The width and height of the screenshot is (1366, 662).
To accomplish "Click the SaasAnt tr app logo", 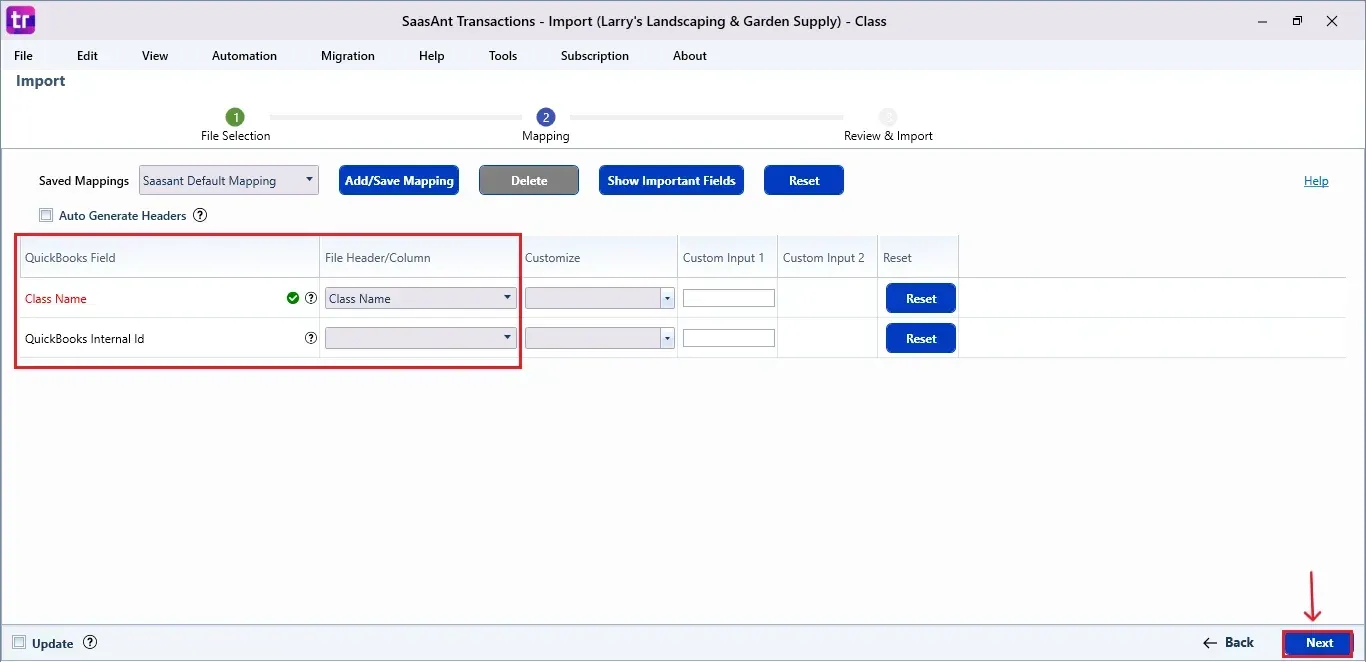I will (x=21, y=19).
